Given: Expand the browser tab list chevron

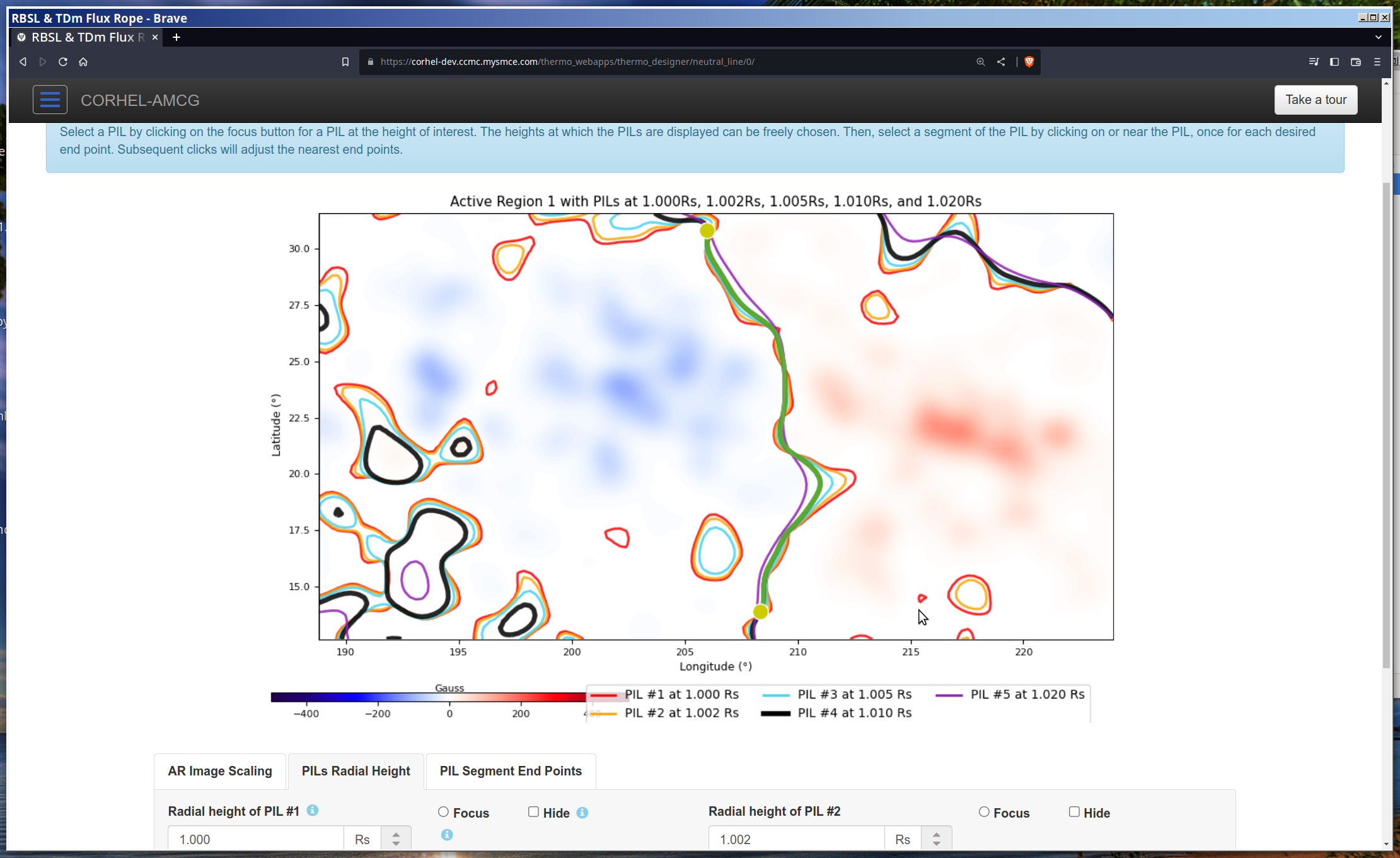Looking at the screenshot, I should click(x=1379, y=37).
